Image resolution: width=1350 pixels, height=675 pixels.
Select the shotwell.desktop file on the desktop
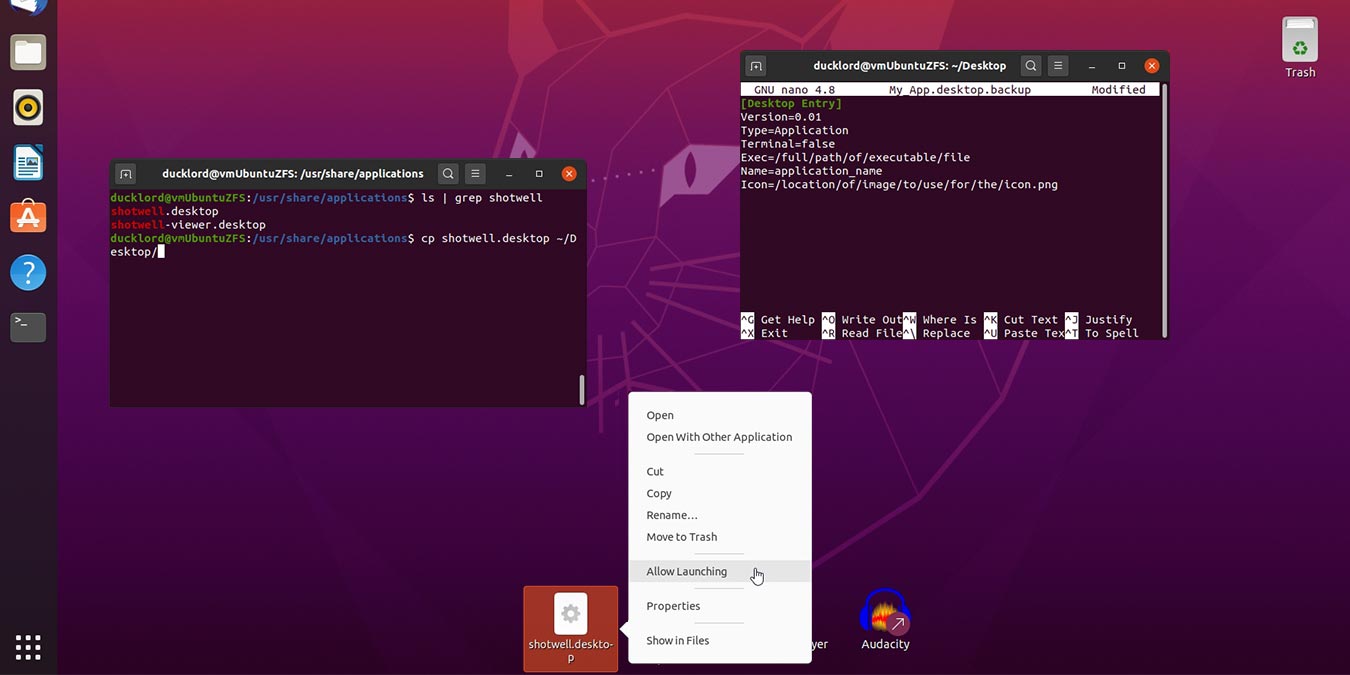[x=570, y=614]
